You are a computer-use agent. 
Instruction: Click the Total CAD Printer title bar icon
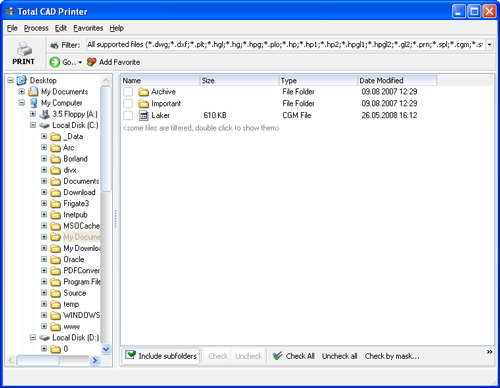click(x=10, y=12)
